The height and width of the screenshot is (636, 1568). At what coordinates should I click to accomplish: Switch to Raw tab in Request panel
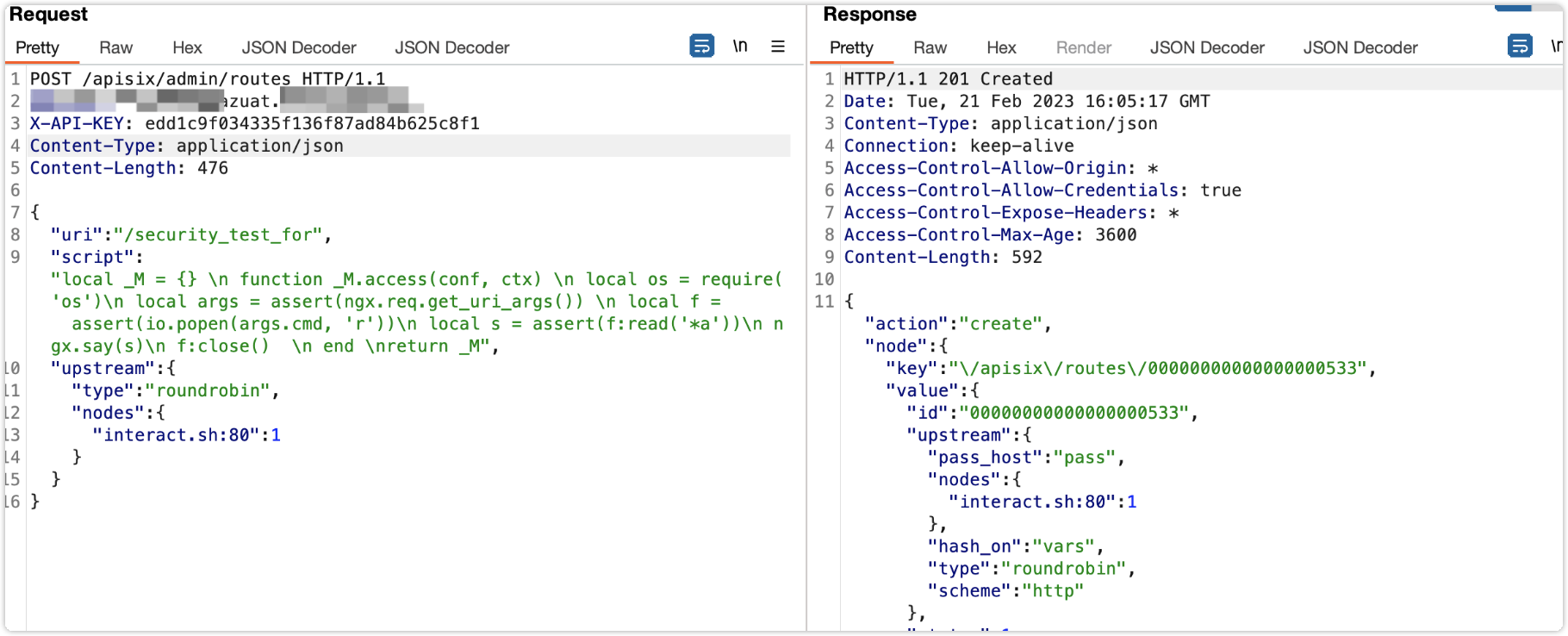point(115,48)
